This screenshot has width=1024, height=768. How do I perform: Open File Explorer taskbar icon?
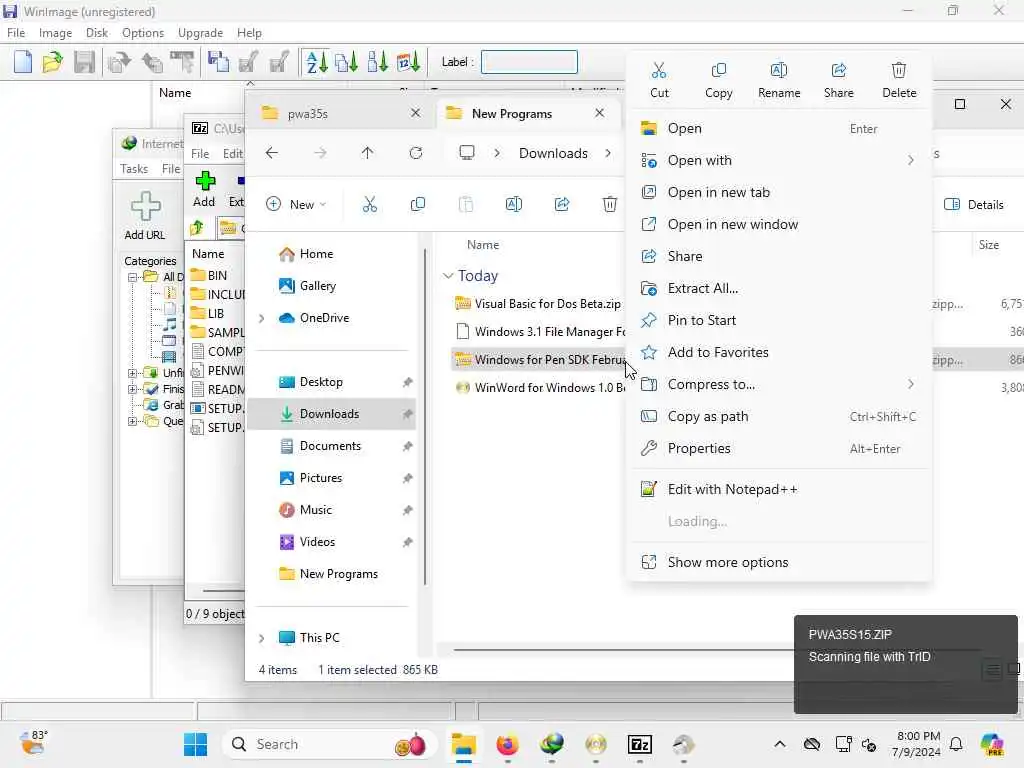click(x=464, y=744)
